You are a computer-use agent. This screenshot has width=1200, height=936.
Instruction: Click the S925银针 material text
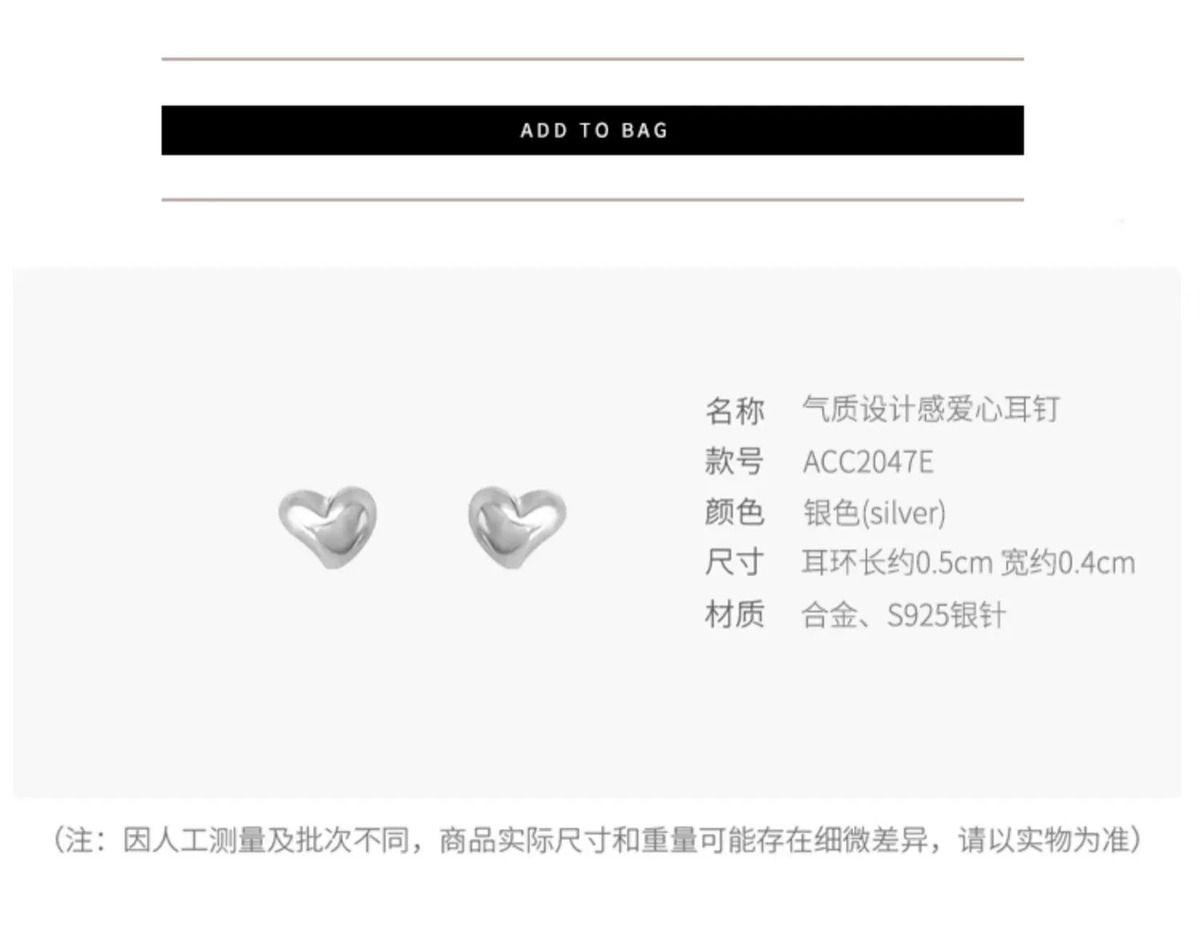click(946, 615)
